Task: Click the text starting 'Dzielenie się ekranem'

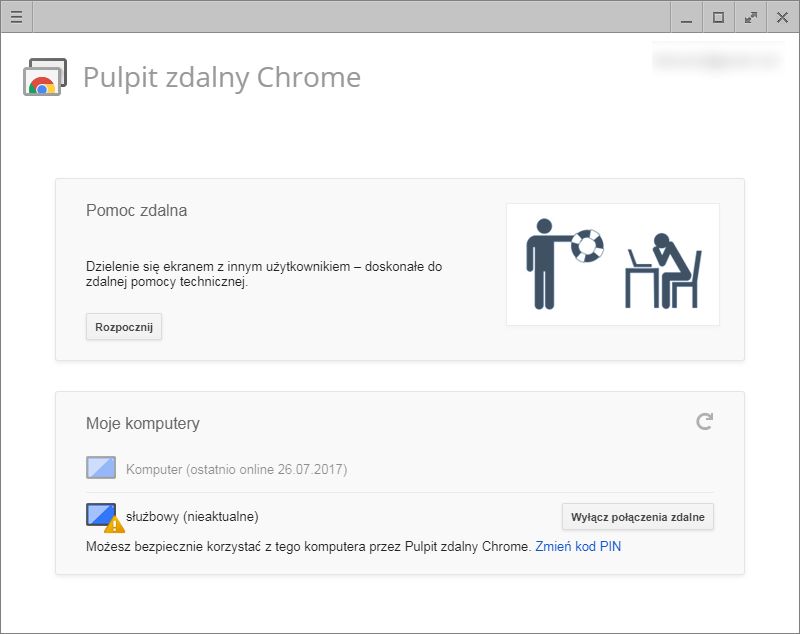Action: pos(264,274)
